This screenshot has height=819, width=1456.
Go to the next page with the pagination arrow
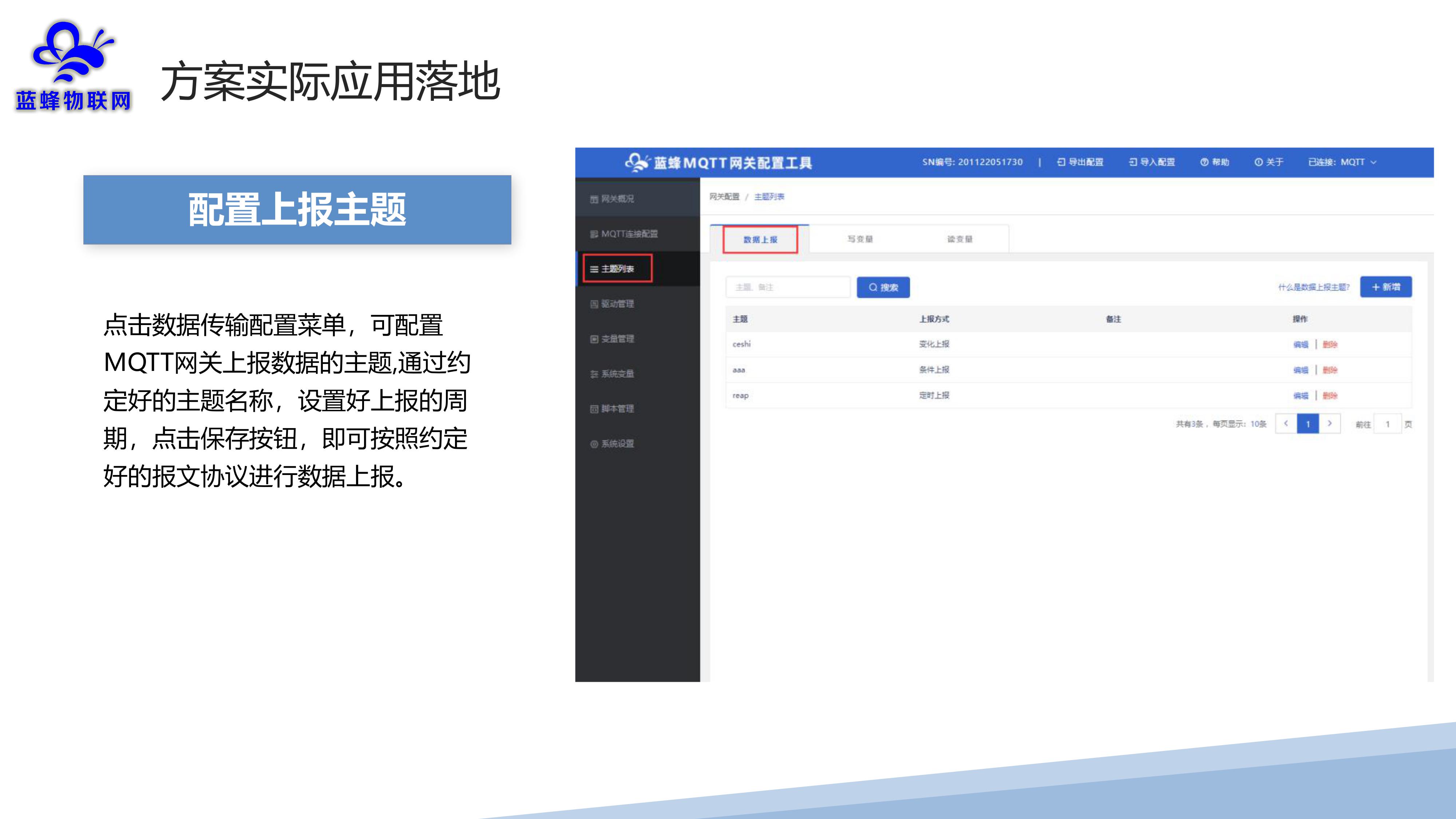point(1329,423)
